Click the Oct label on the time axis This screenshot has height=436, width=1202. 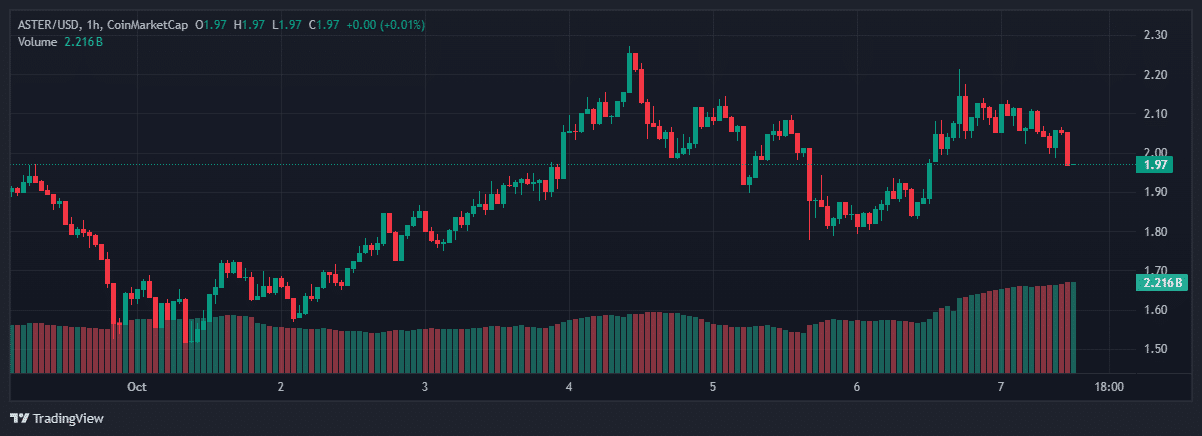137,386
